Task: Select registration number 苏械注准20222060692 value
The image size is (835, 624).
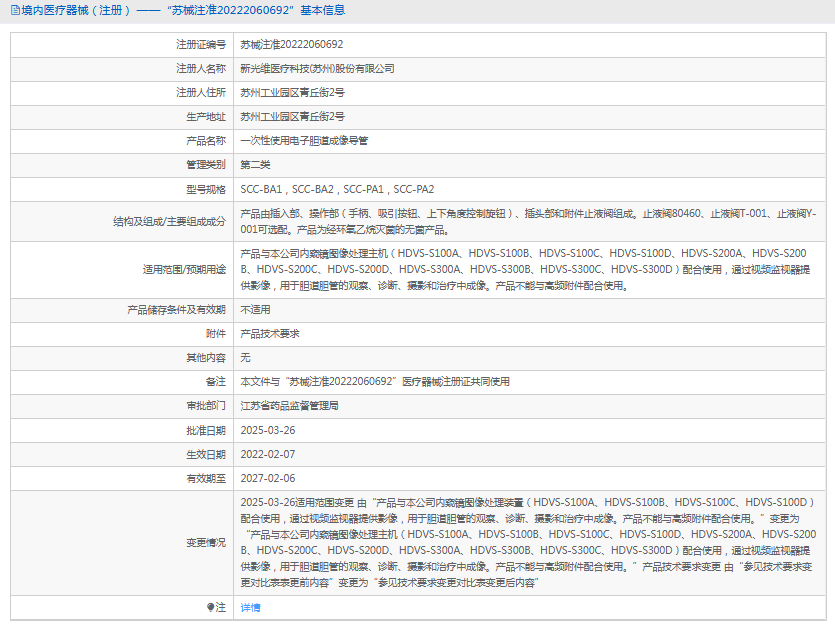Action: [x=292, y=45]
